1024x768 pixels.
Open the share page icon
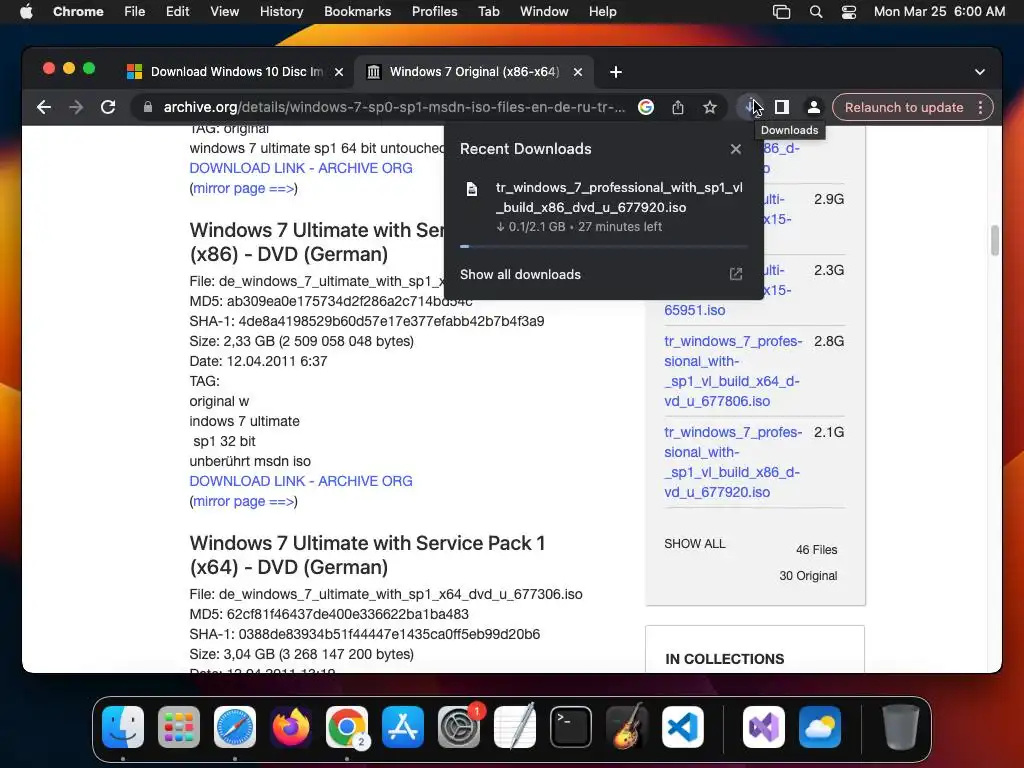point(678,107)
